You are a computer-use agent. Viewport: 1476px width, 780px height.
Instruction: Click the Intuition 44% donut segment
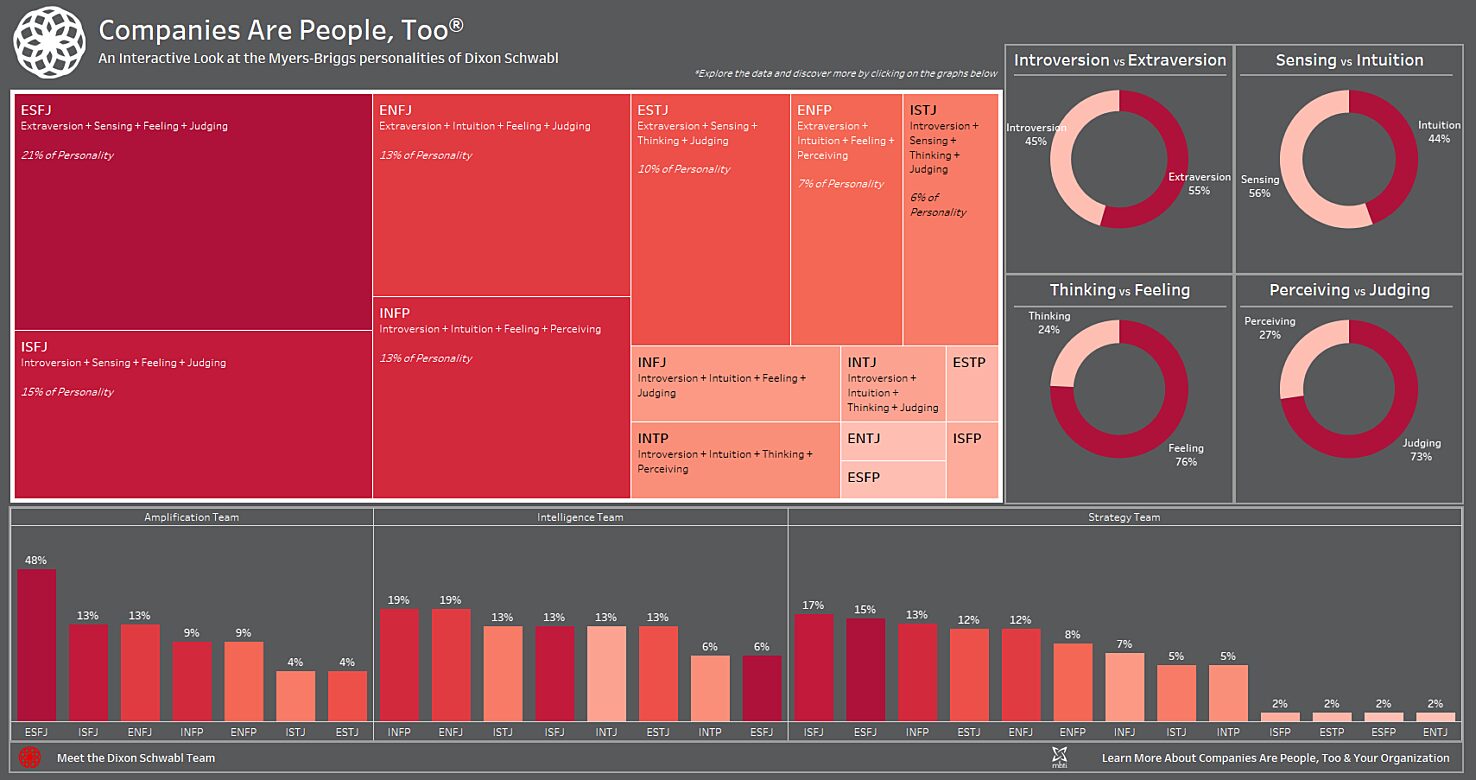[x=1406, y=150]
